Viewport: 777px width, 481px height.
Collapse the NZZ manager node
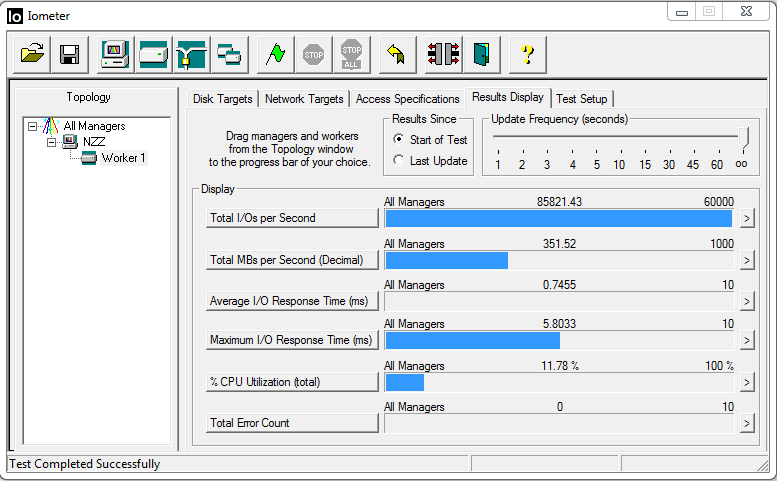tap(52, 142)
